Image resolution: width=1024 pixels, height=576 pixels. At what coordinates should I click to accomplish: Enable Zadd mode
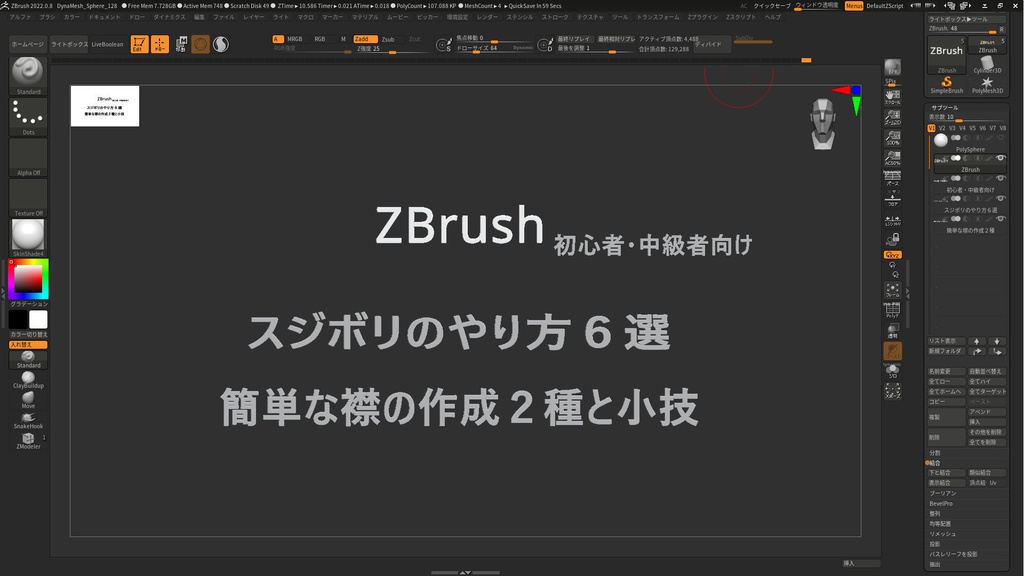point(364,39)
